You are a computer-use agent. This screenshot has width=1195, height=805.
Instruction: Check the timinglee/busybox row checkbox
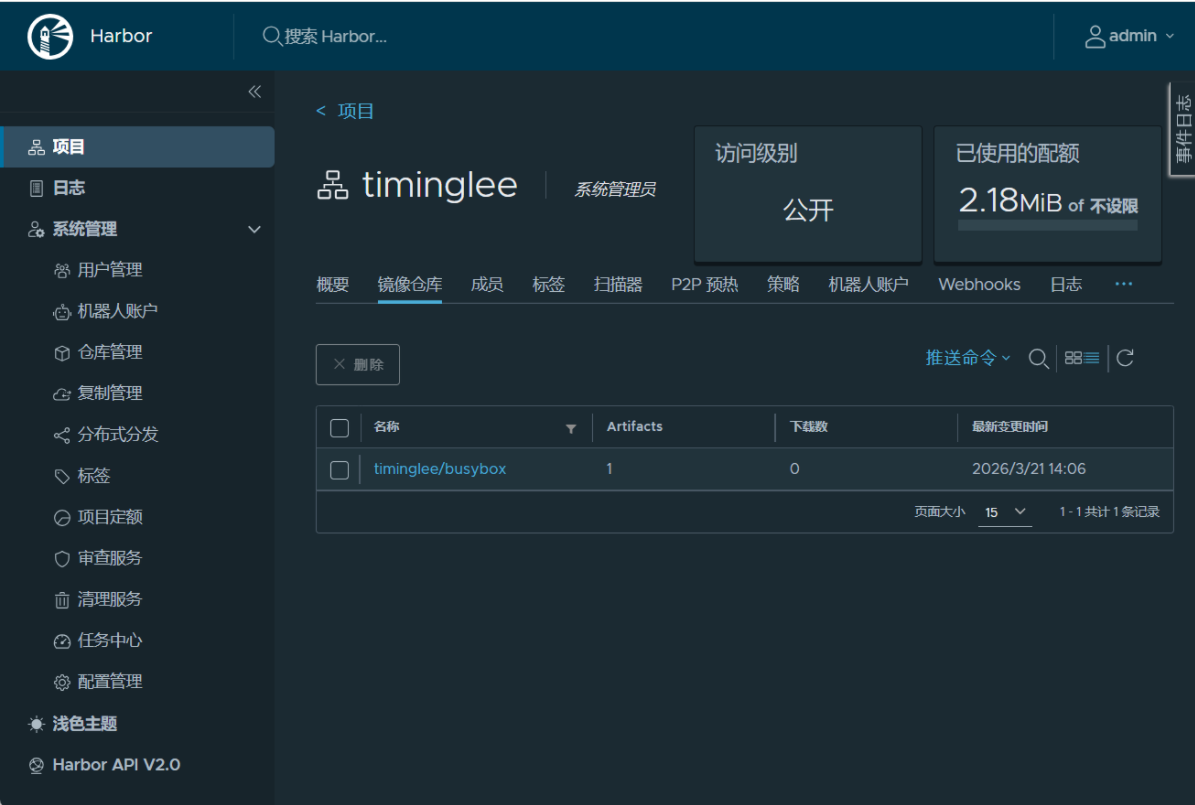pos(339,470)
